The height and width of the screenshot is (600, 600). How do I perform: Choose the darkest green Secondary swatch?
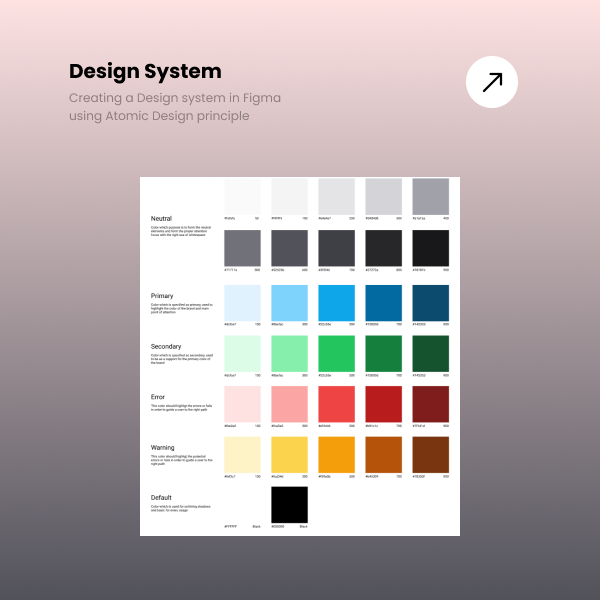click(430, 353)
